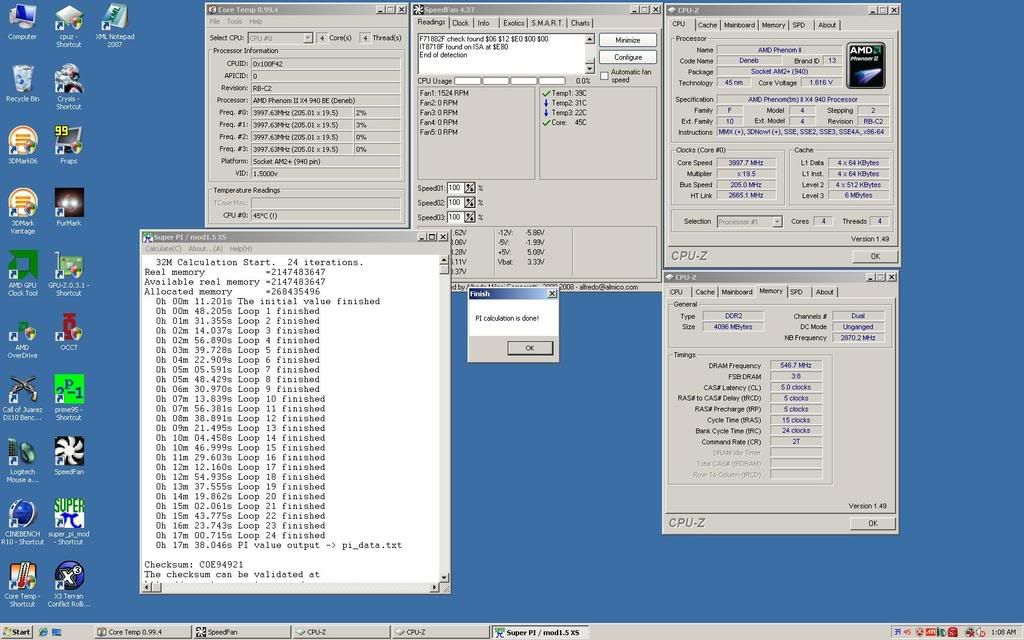
Task: Click the SpeedFan log scrollbar down arrow
Action: tap(589, 69)
